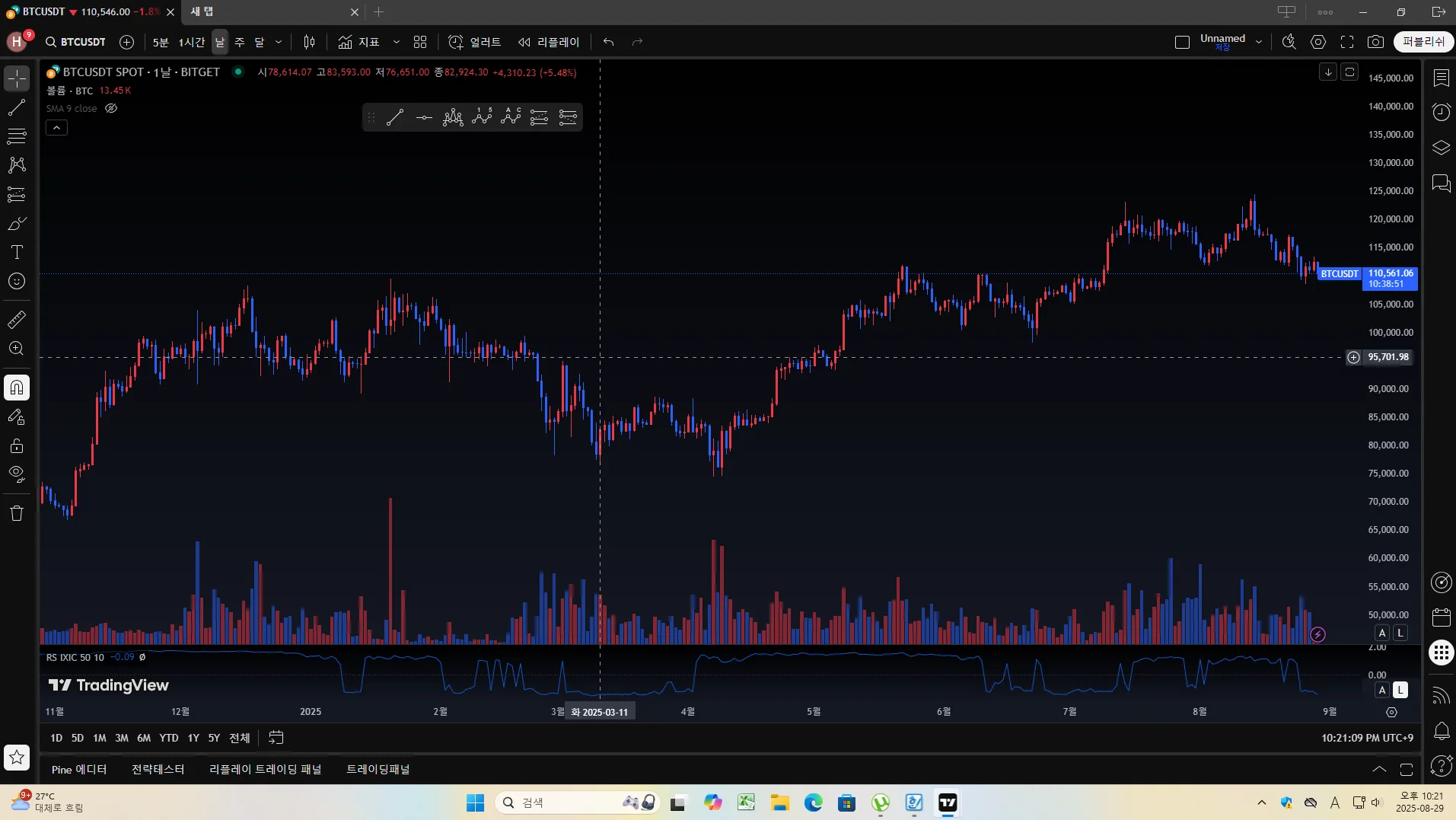Open the Unnamed layout dropdown arrow
Viewport: 1456px width, 820px height.
(x=1259, y=42)
